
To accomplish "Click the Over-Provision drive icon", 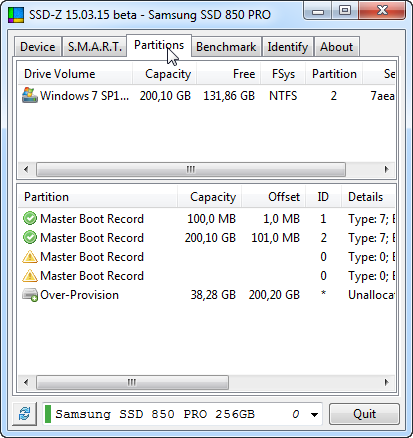I will 30,295.
